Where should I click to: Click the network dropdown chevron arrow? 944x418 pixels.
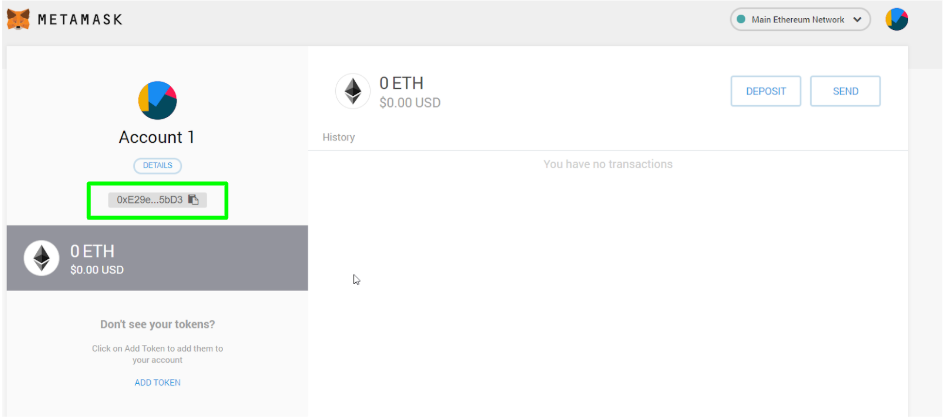(x=857, y=20)
